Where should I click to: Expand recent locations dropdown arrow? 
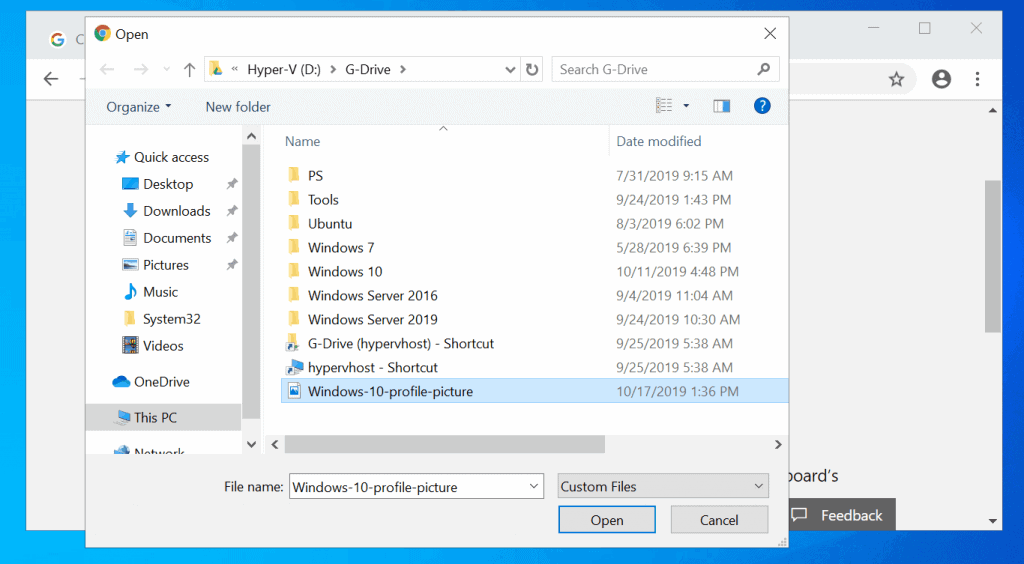tap(167, 69)
